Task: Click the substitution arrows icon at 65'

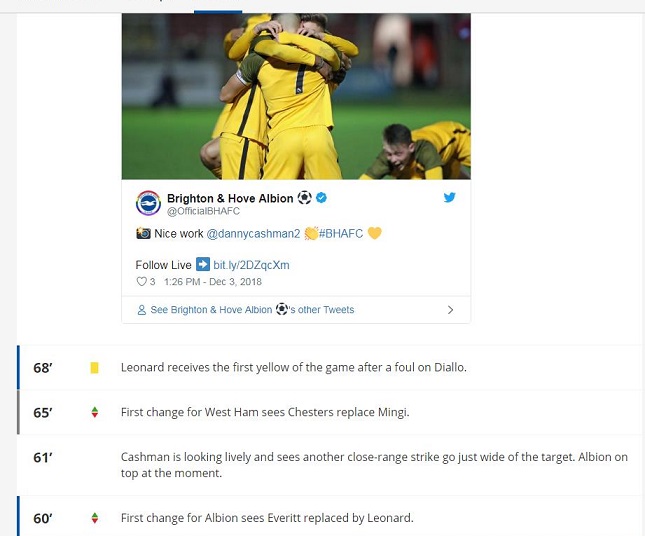Action: 95,412
